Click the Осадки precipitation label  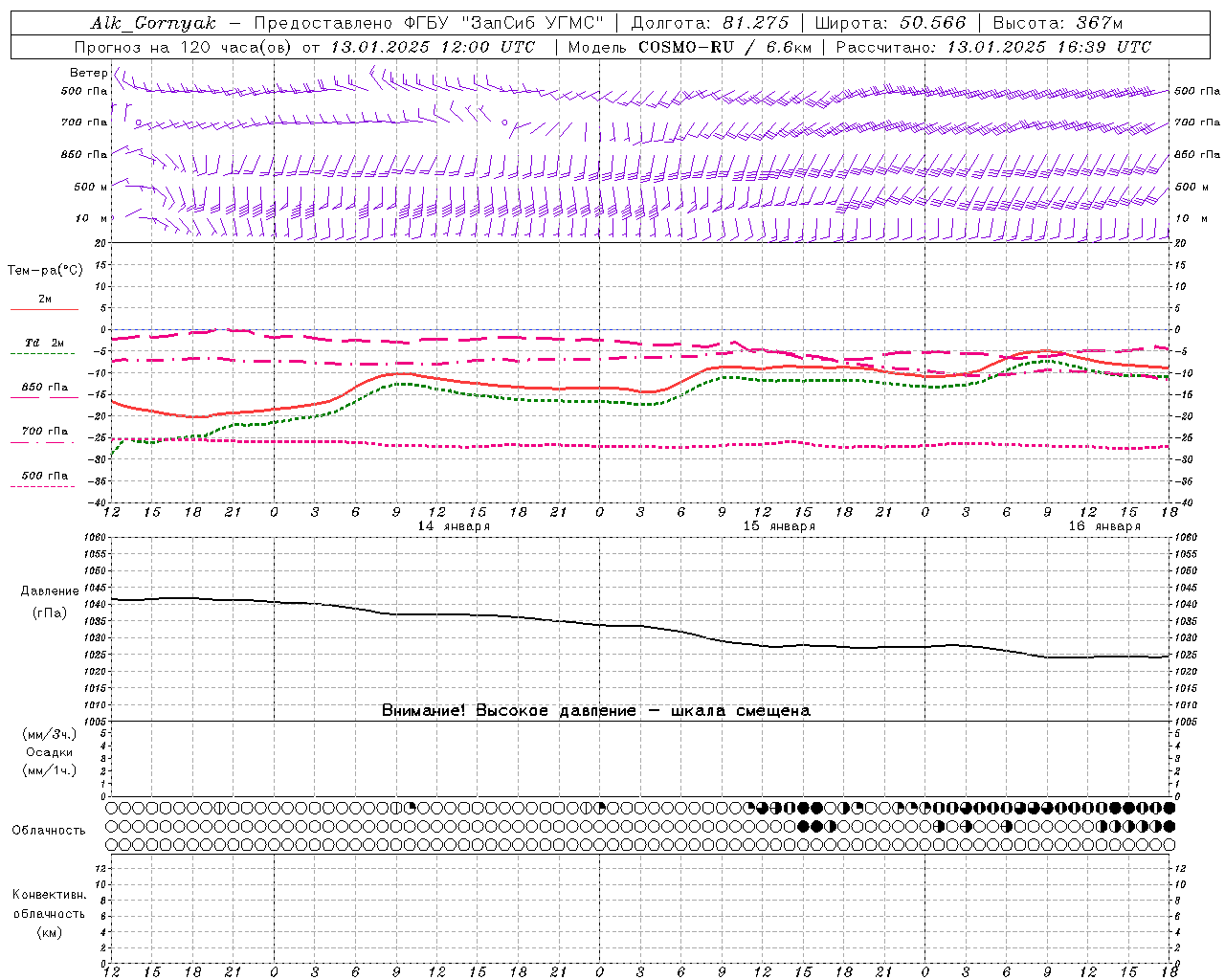coord(50,753)
